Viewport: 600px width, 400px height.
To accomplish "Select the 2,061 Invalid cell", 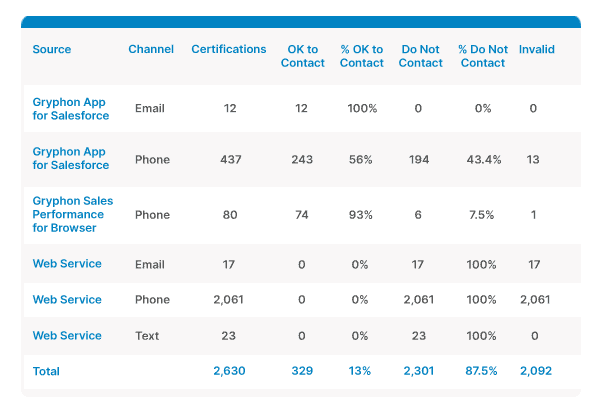I will click(535, 300).
